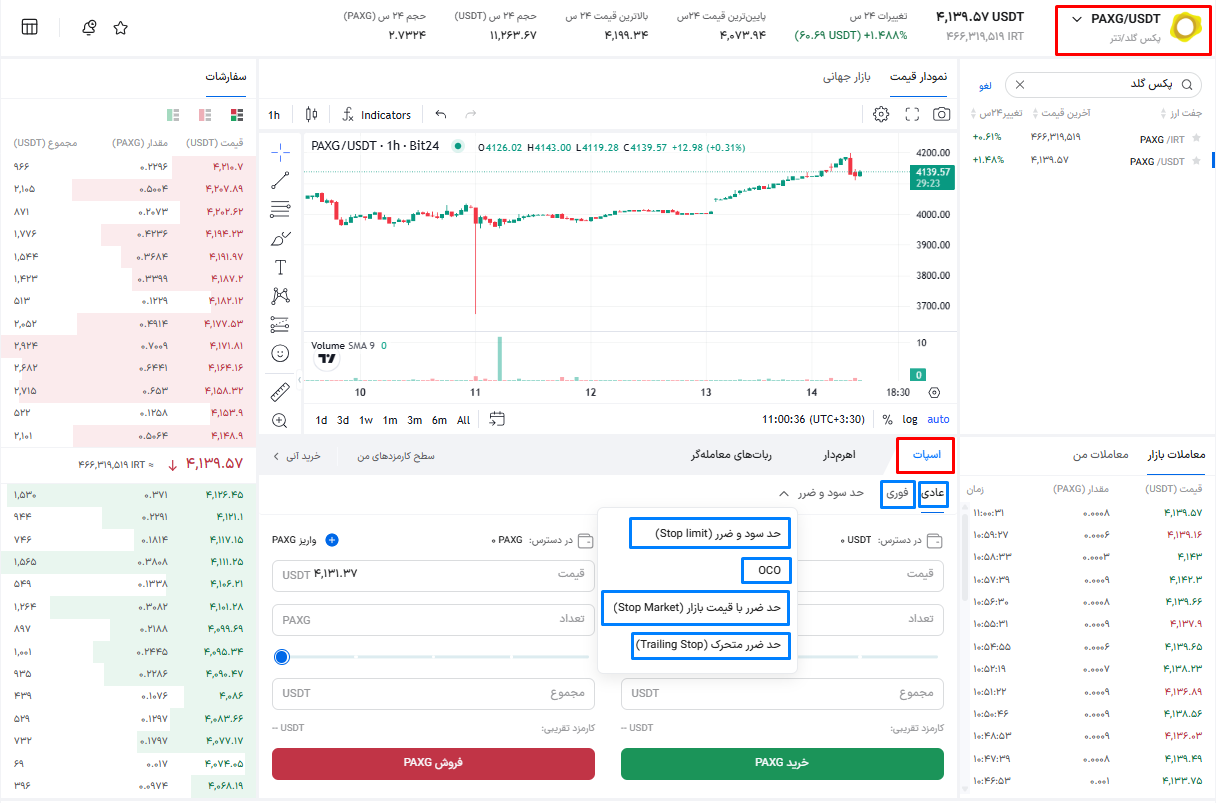Choose Stop Market from order type menu
The width and height of the screenshot is (1220, 803).
(697, 607)
